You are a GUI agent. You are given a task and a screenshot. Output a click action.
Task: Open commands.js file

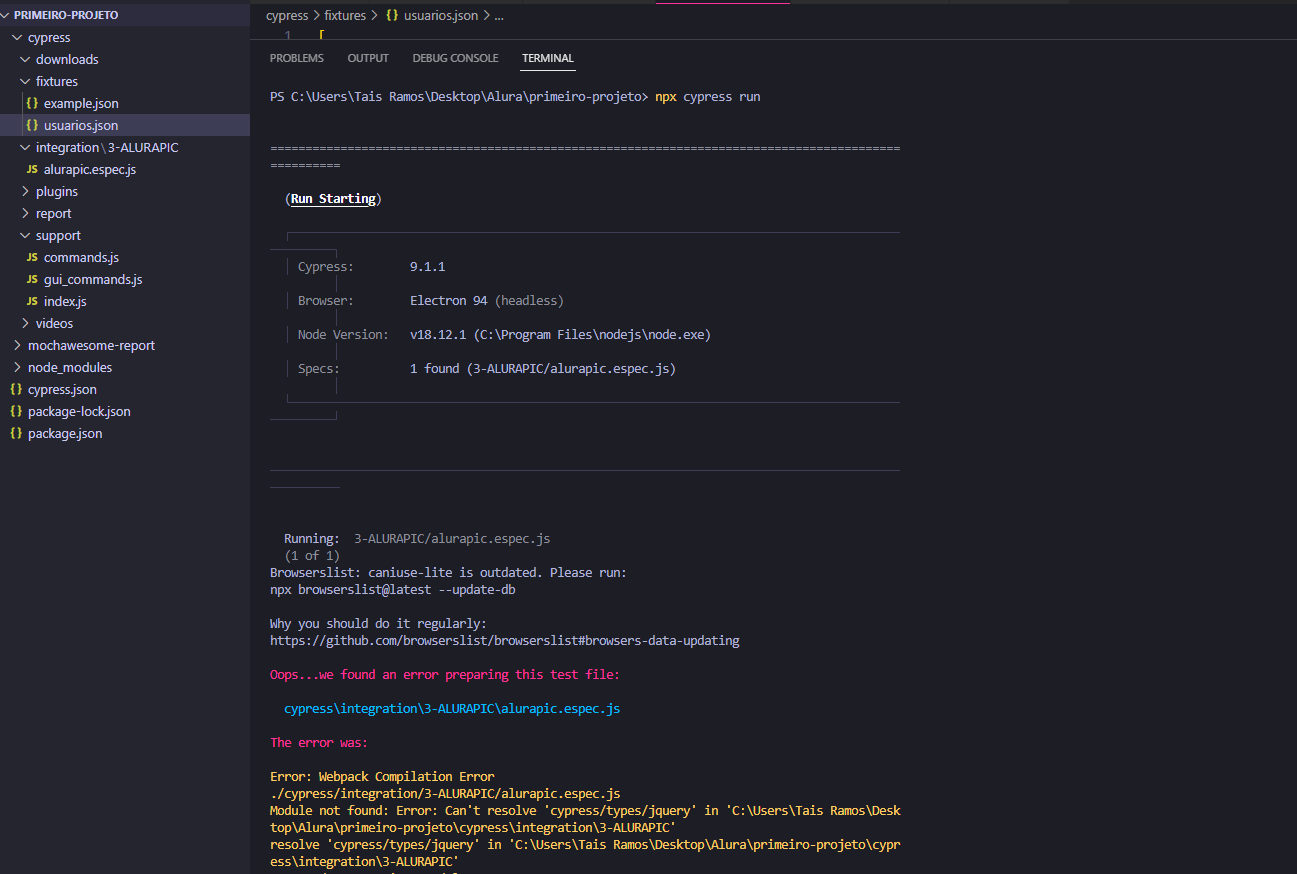[x=81, y=258]
